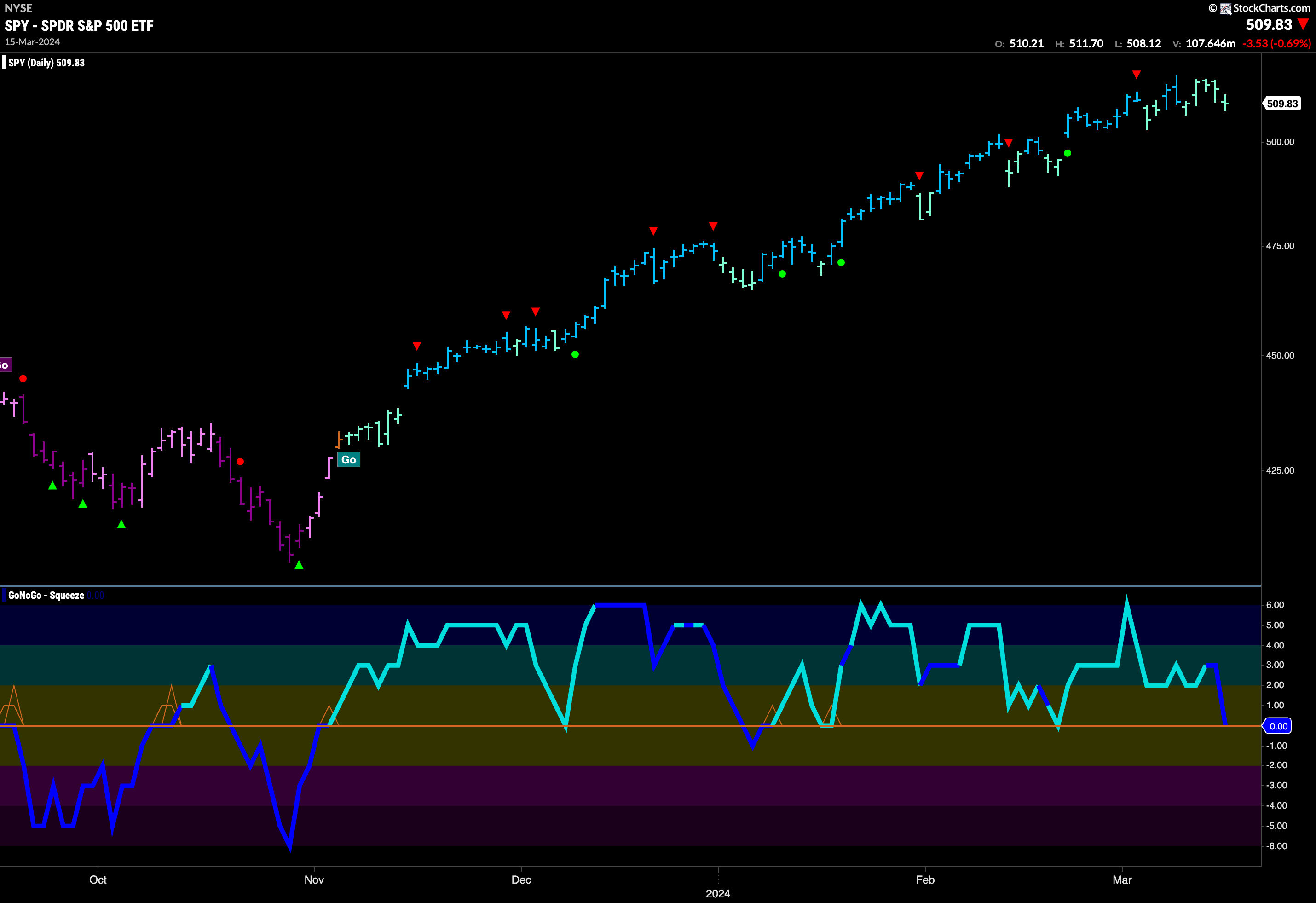Click the red down arrow beside 509.83 header price
Viewport: 1316px width, 903px height.
pos(1304,24)
